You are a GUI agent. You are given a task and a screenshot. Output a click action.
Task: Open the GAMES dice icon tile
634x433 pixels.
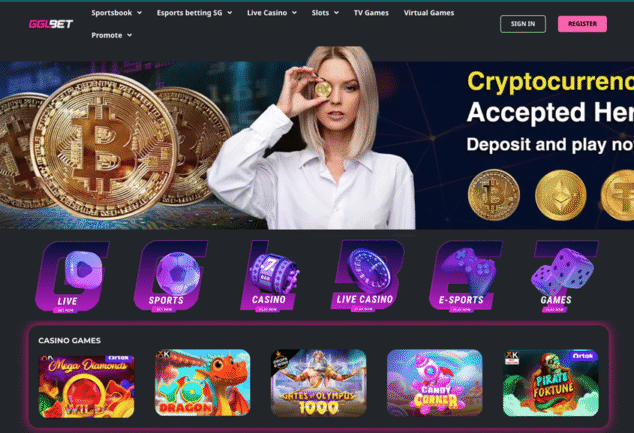[x=564, y=277]
